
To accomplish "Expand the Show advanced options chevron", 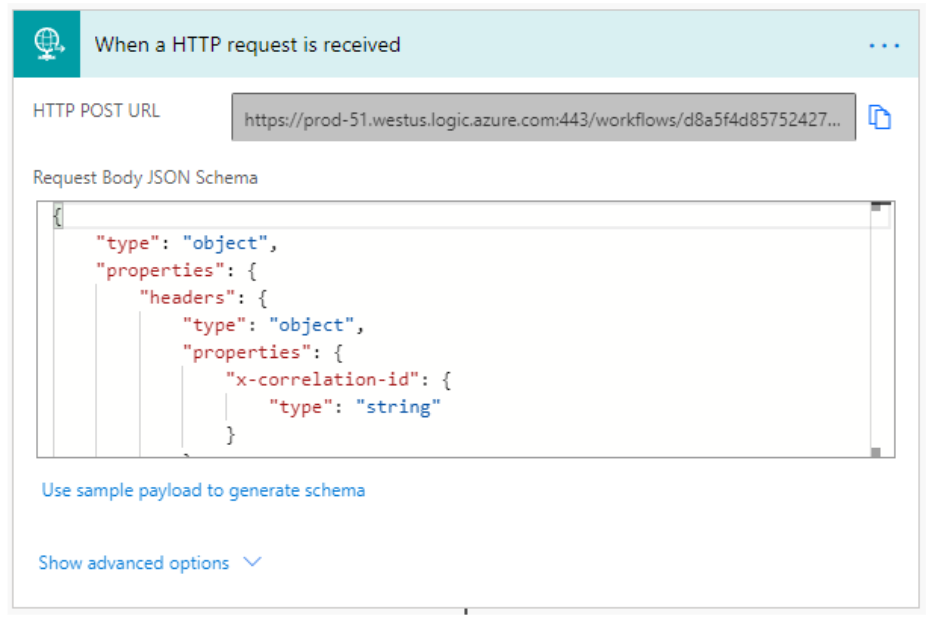I will point(252,562).
